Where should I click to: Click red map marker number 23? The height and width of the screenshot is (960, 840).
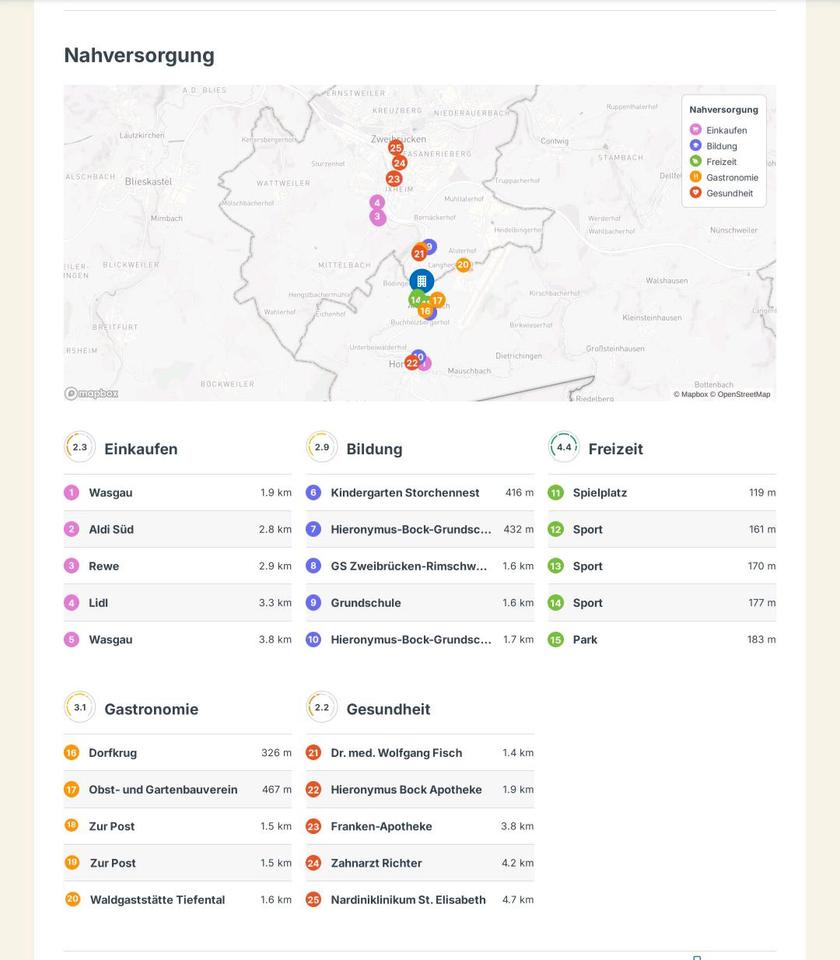(393, 179)
